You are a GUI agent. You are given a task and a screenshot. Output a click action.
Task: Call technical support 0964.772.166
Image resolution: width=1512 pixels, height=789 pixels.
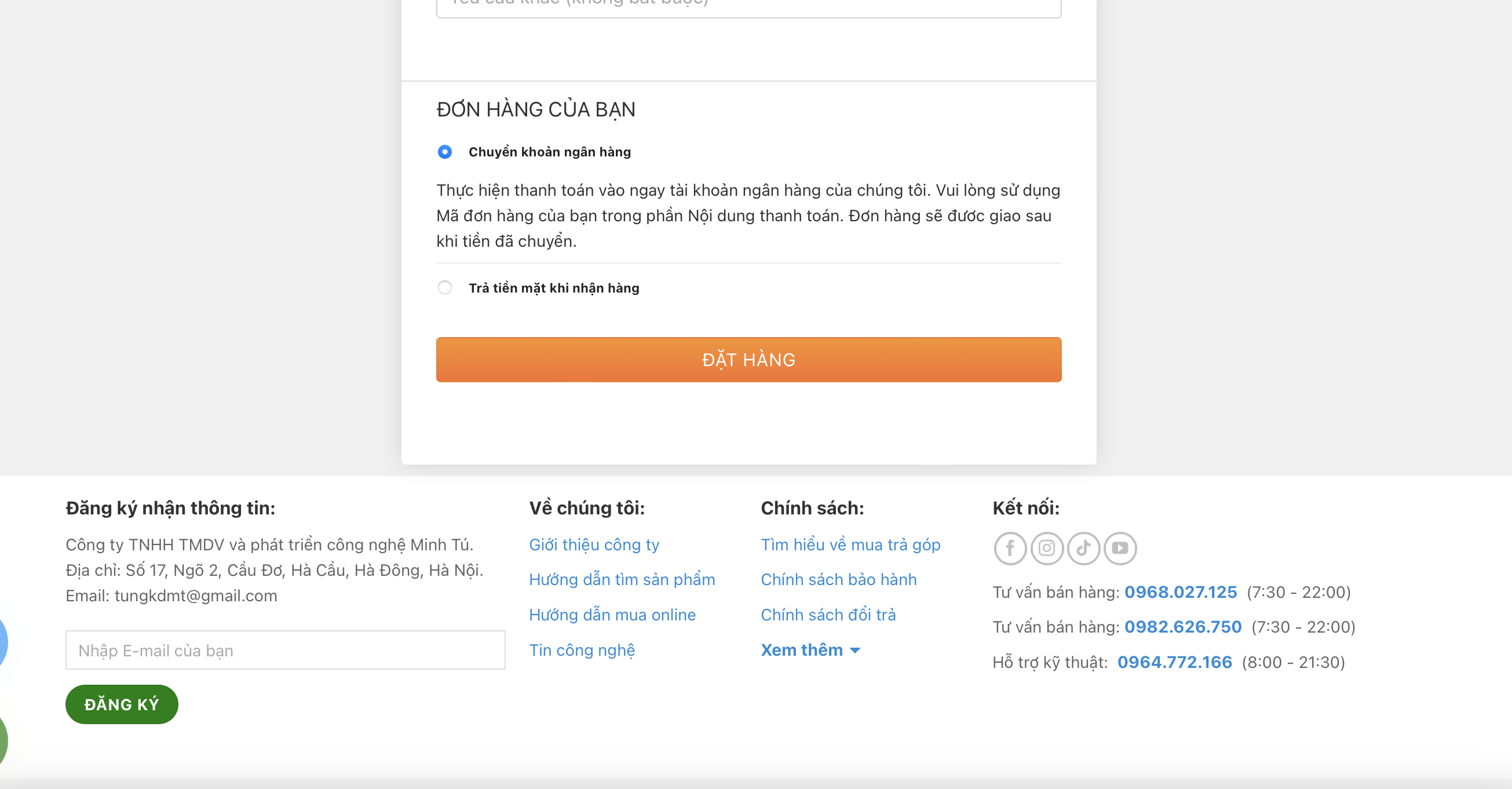1174,662
